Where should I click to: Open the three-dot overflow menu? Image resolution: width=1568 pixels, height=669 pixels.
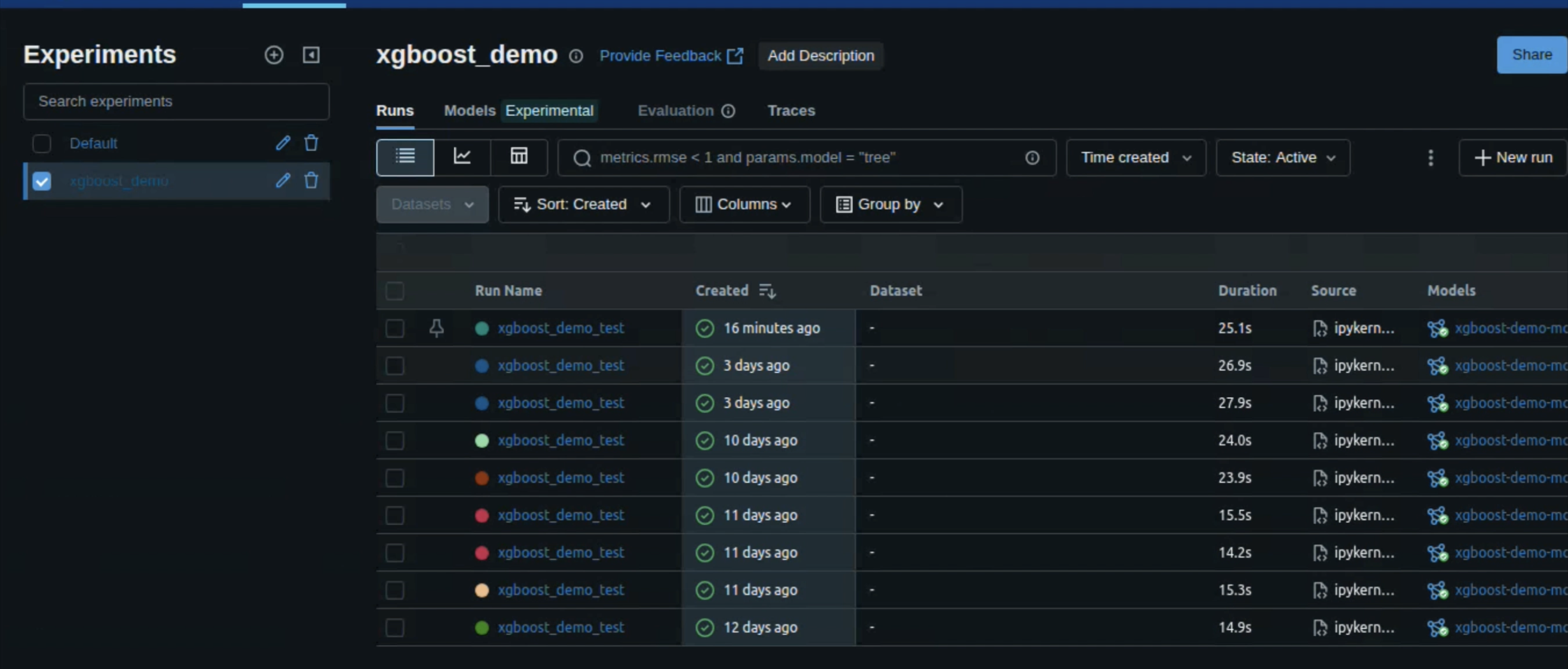click(x=1430, y=158)
